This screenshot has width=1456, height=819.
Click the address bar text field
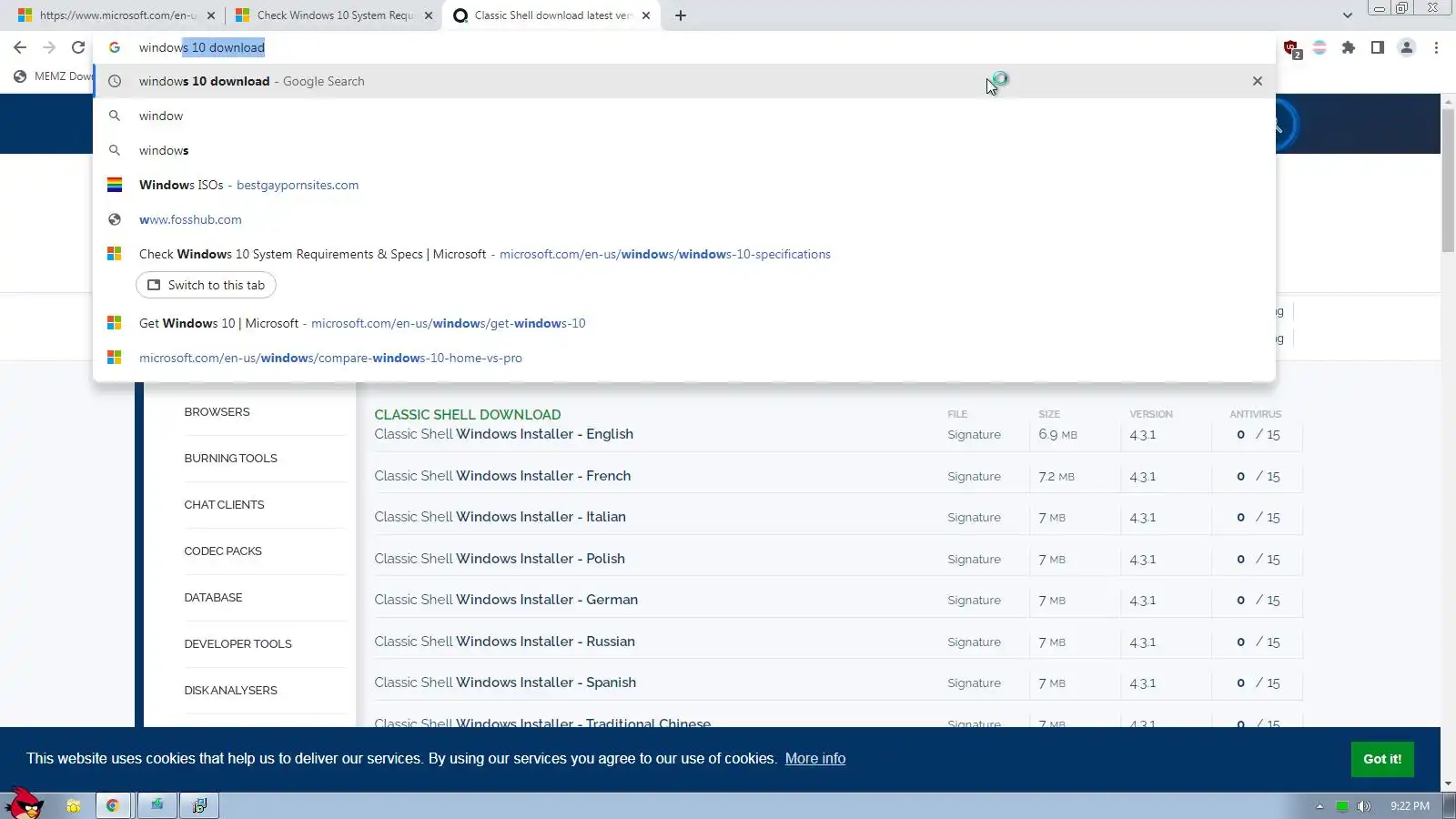pos(682,47)
